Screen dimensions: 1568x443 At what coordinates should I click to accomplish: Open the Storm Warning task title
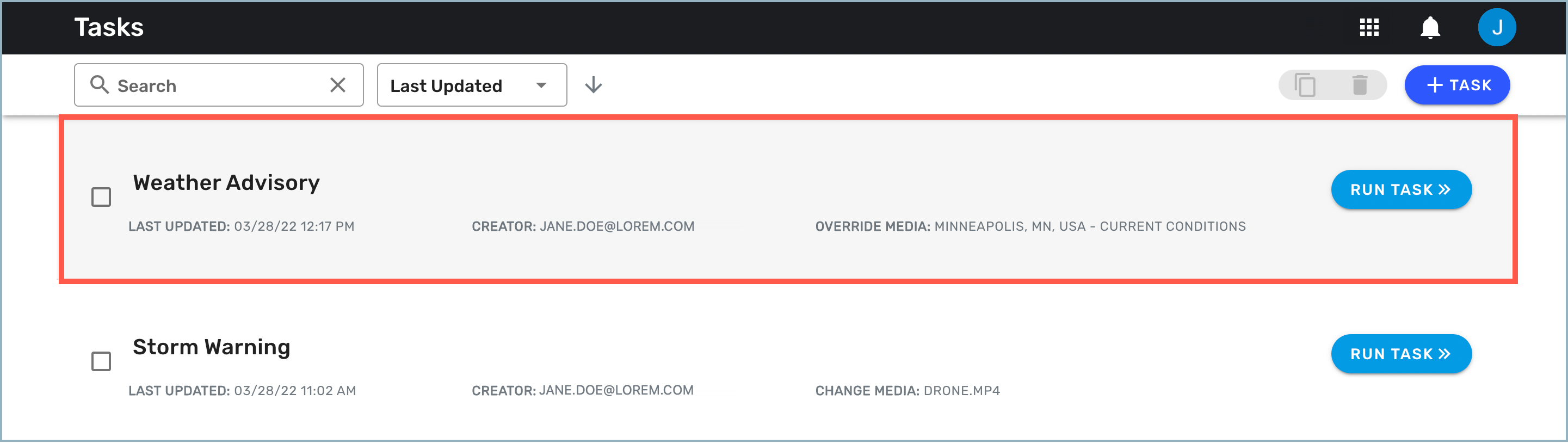point(212,347)
